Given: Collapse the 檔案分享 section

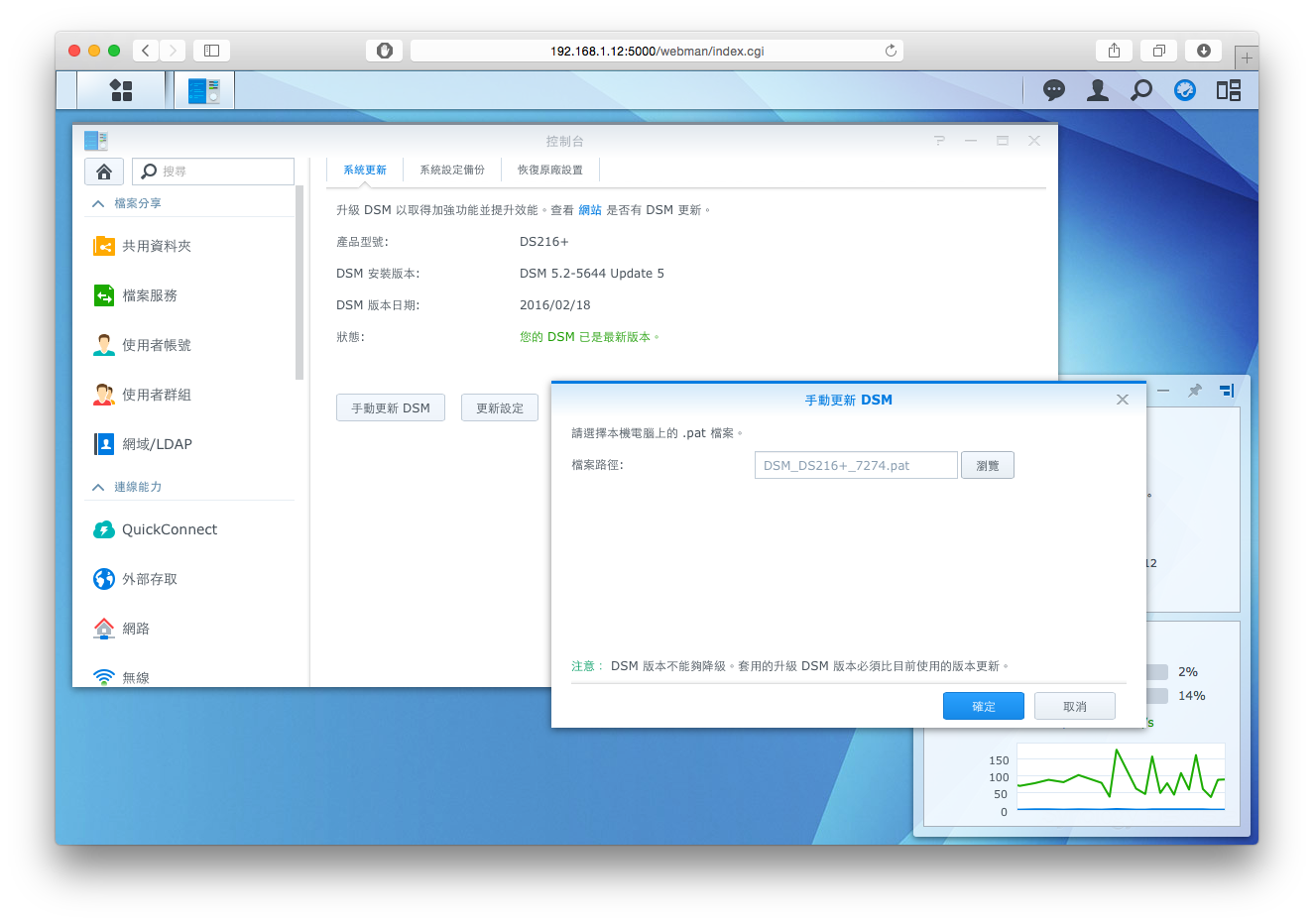Looking at the screenshot, I should pyautogui.click(x=98, y=203).
